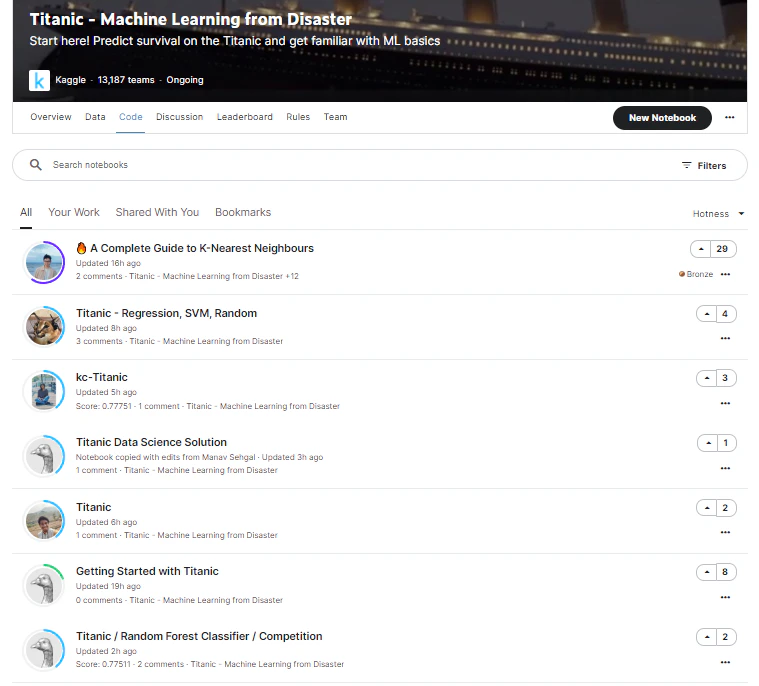Click Score: 0.77511 under Random Forest Classifier

coord(103,664)
